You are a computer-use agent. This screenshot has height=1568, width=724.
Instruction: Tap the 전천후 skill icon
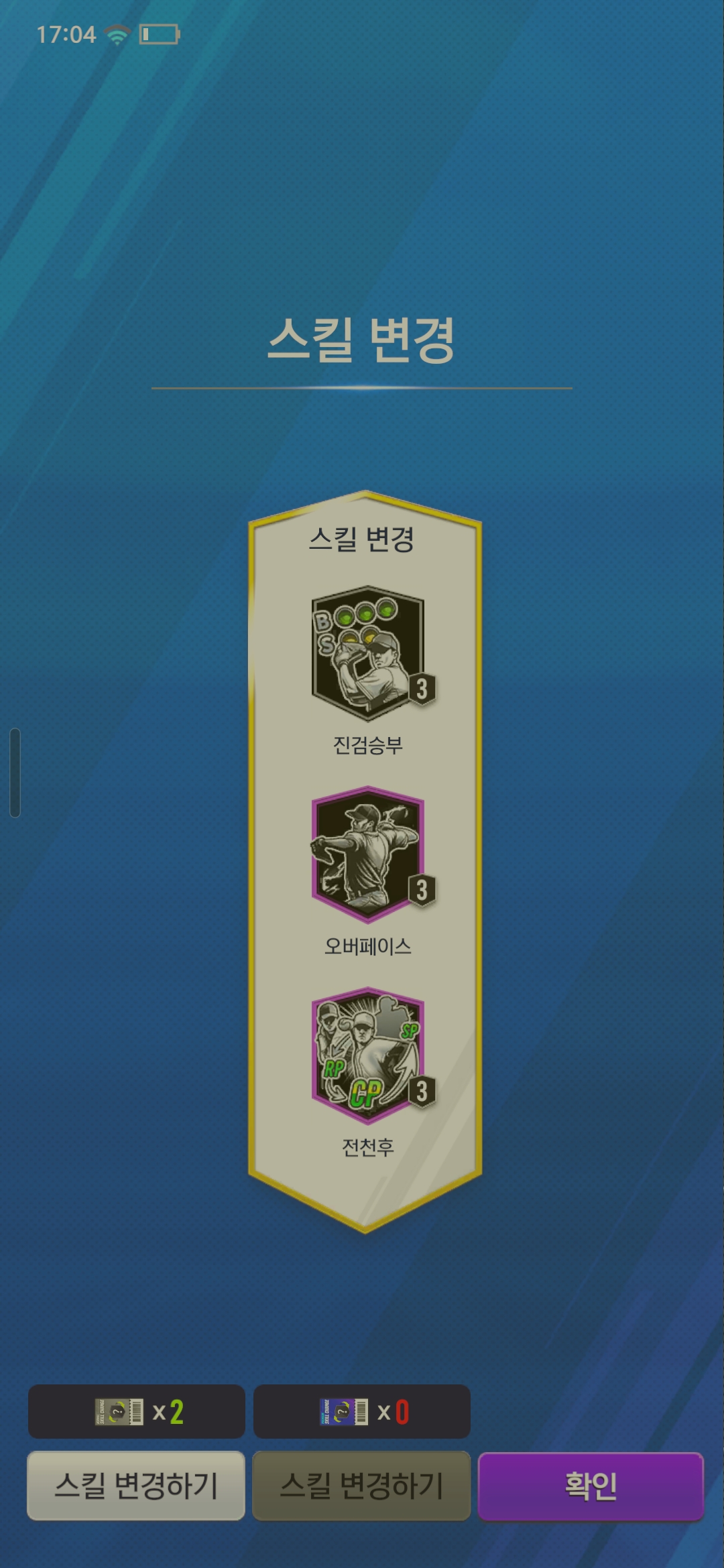pyautogui.click(x=367, y=1055)
